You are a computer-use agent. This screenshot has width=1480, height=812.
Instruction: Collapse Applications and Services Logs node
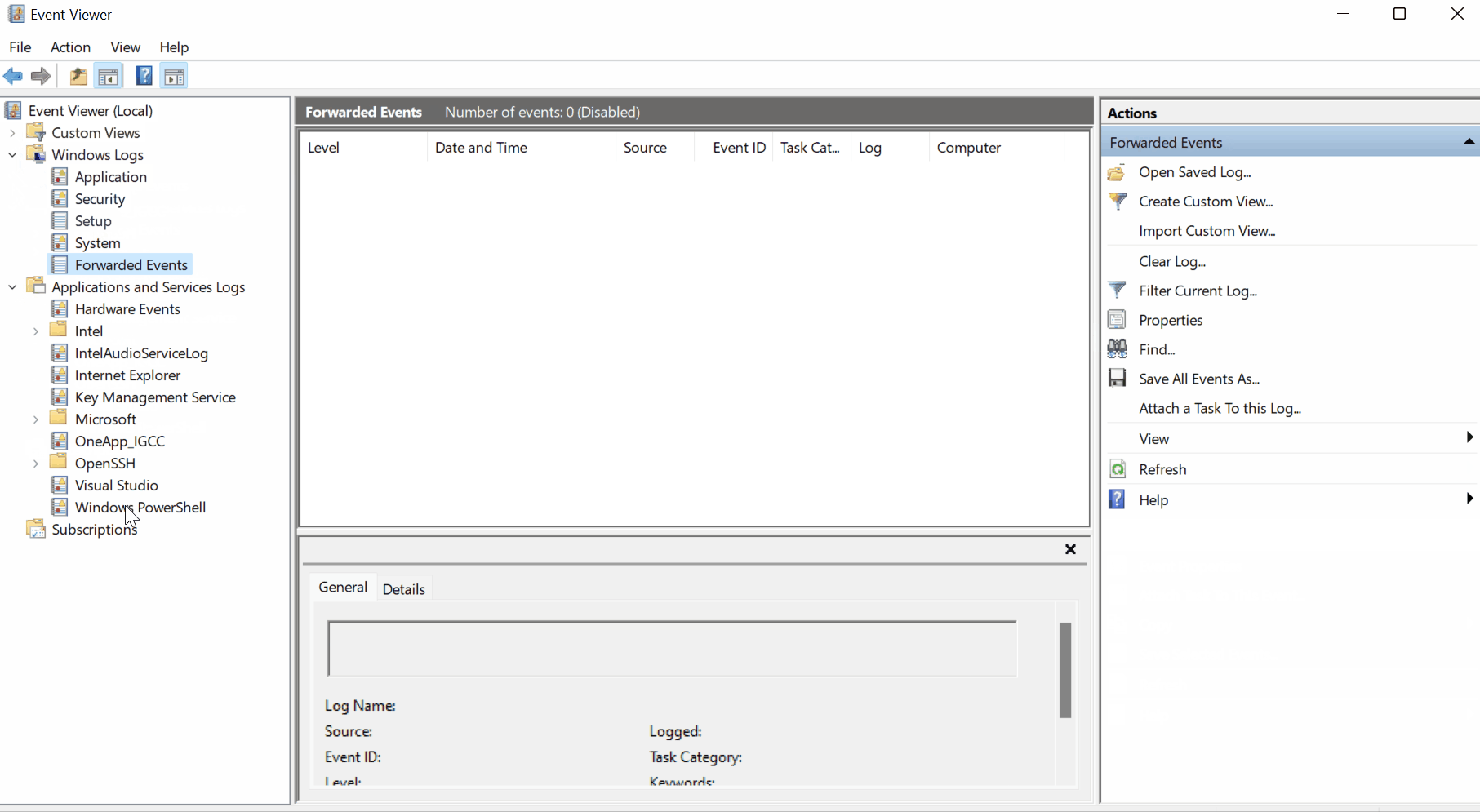[12, 286]
